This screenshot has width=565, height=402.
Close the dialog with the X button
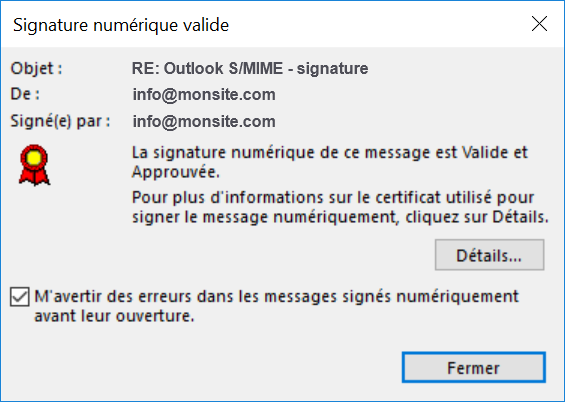click(539, 24)
